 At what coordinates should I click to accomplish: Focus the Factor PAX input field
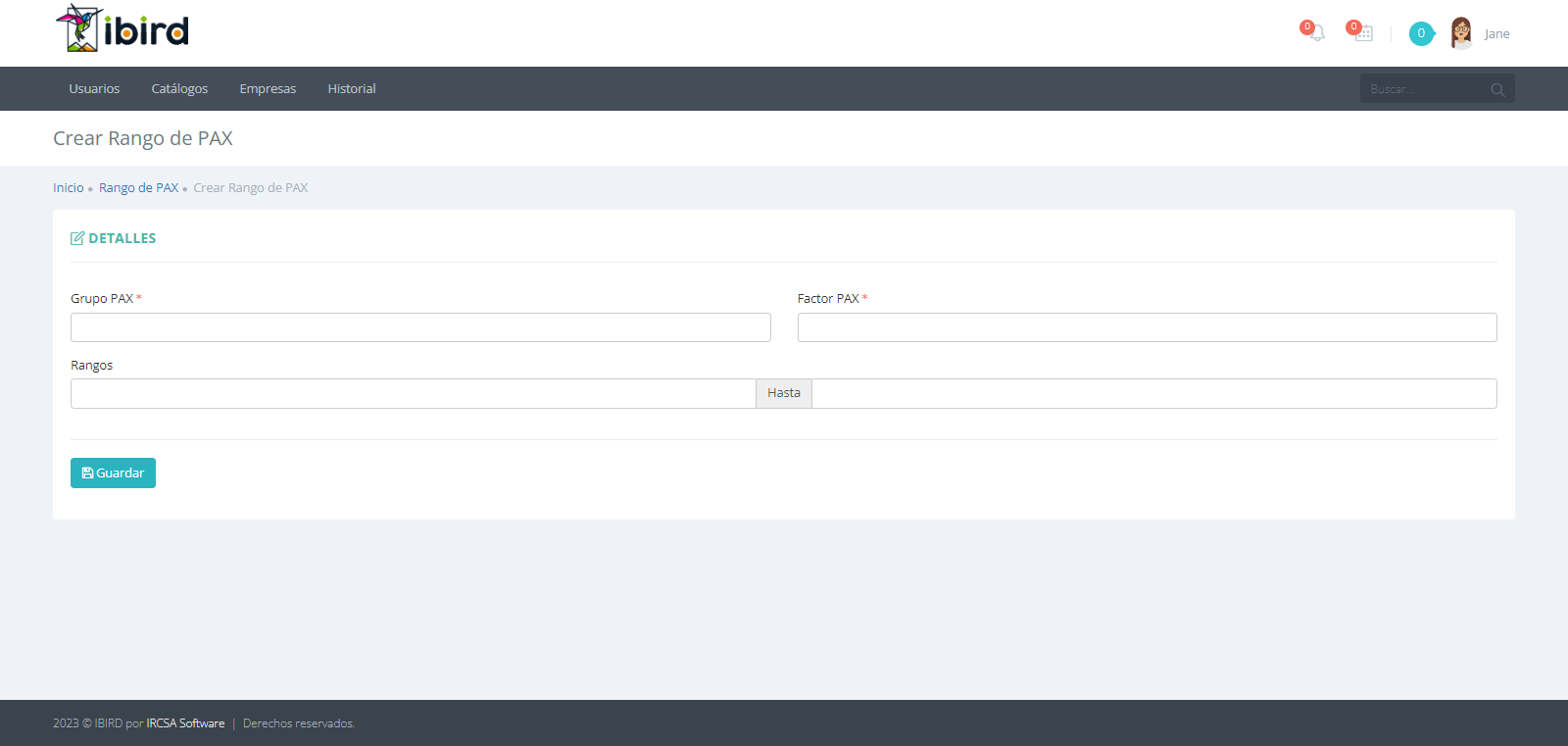pos(1147,327)
